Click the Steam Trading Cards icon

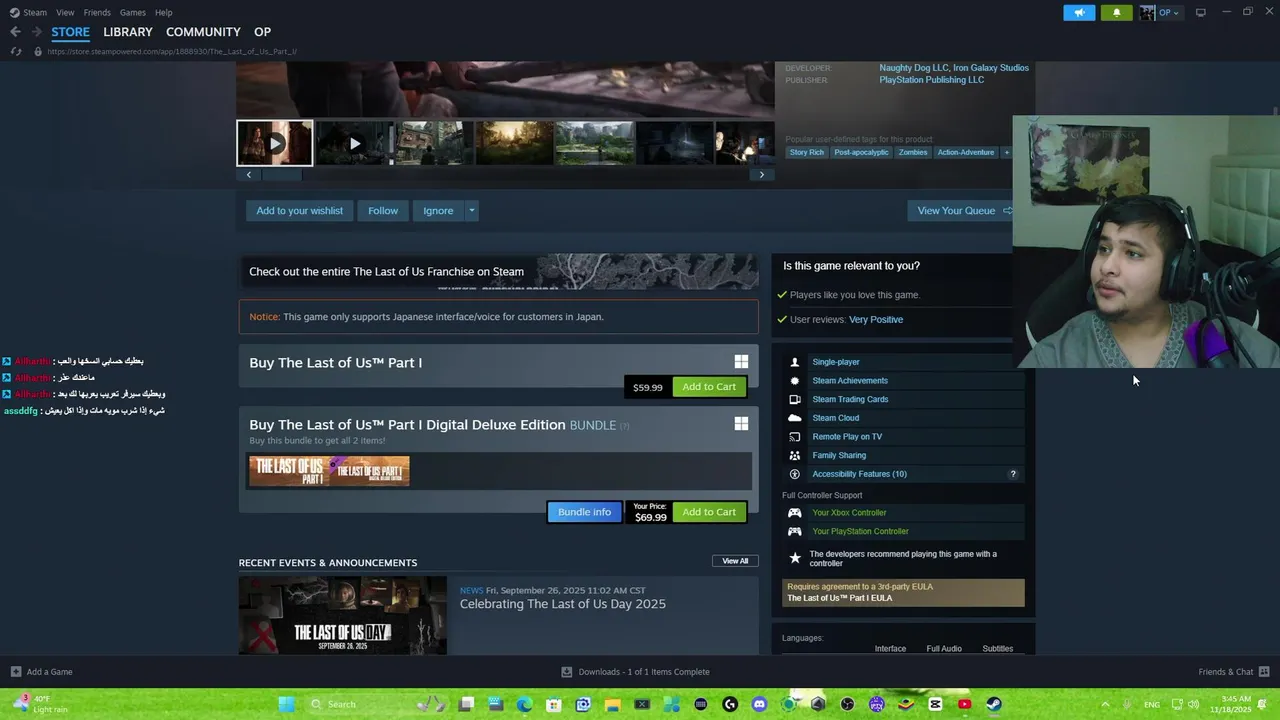[x=795, y=399]
